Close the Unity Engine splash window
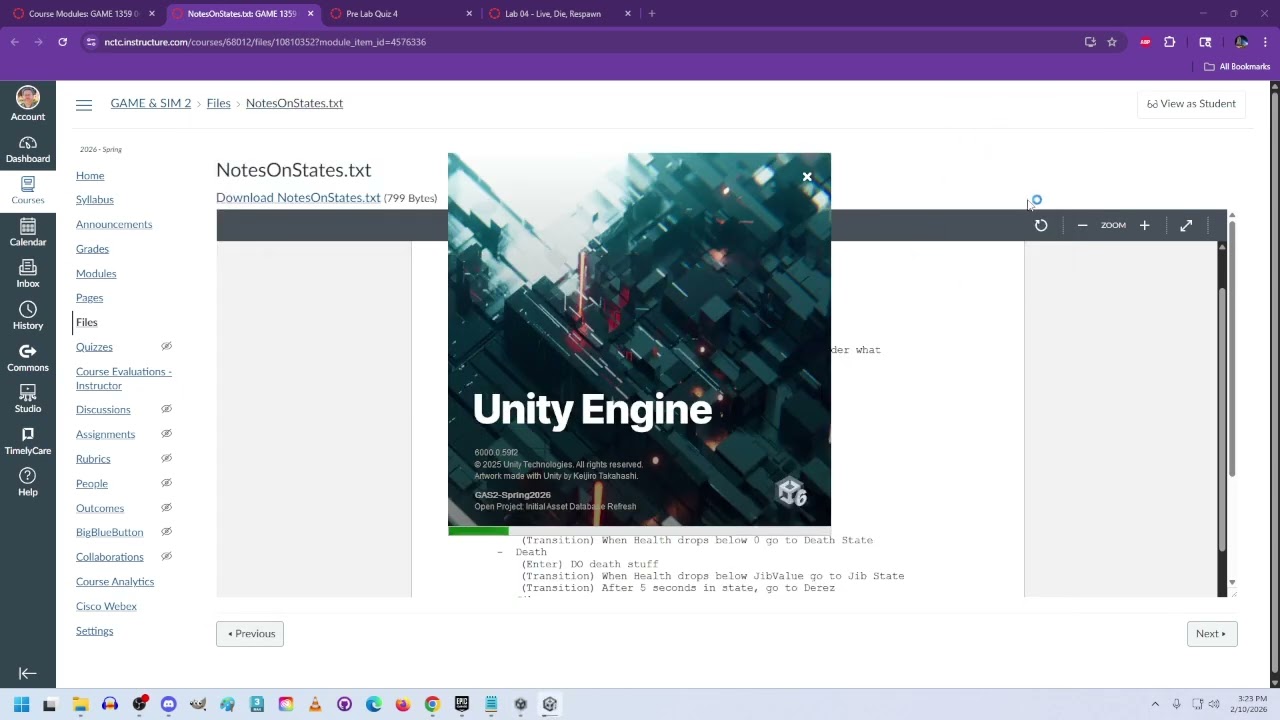The image size is (1280, 720). click(807, 177)
